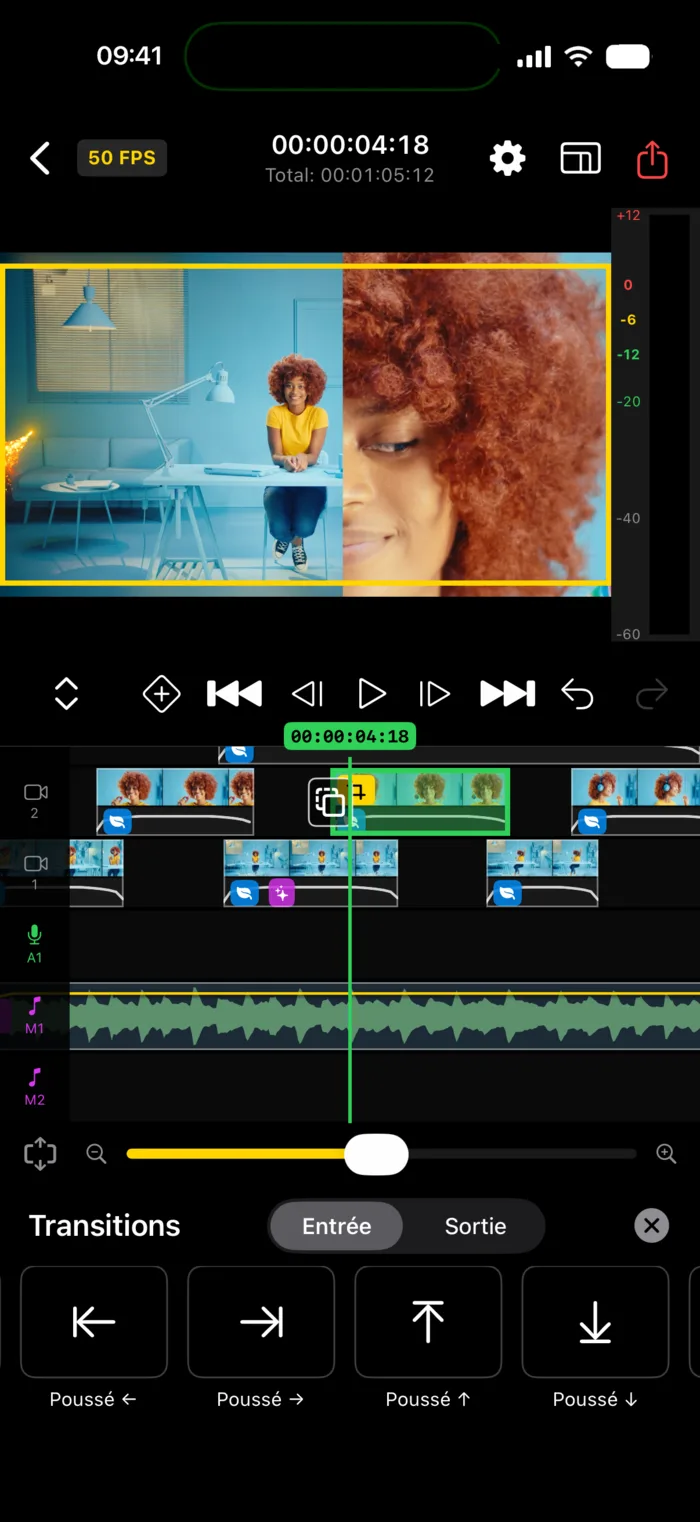Open the 50 FPS frame rate setting
The image size is (700, 1522).
tap(122, 158)
